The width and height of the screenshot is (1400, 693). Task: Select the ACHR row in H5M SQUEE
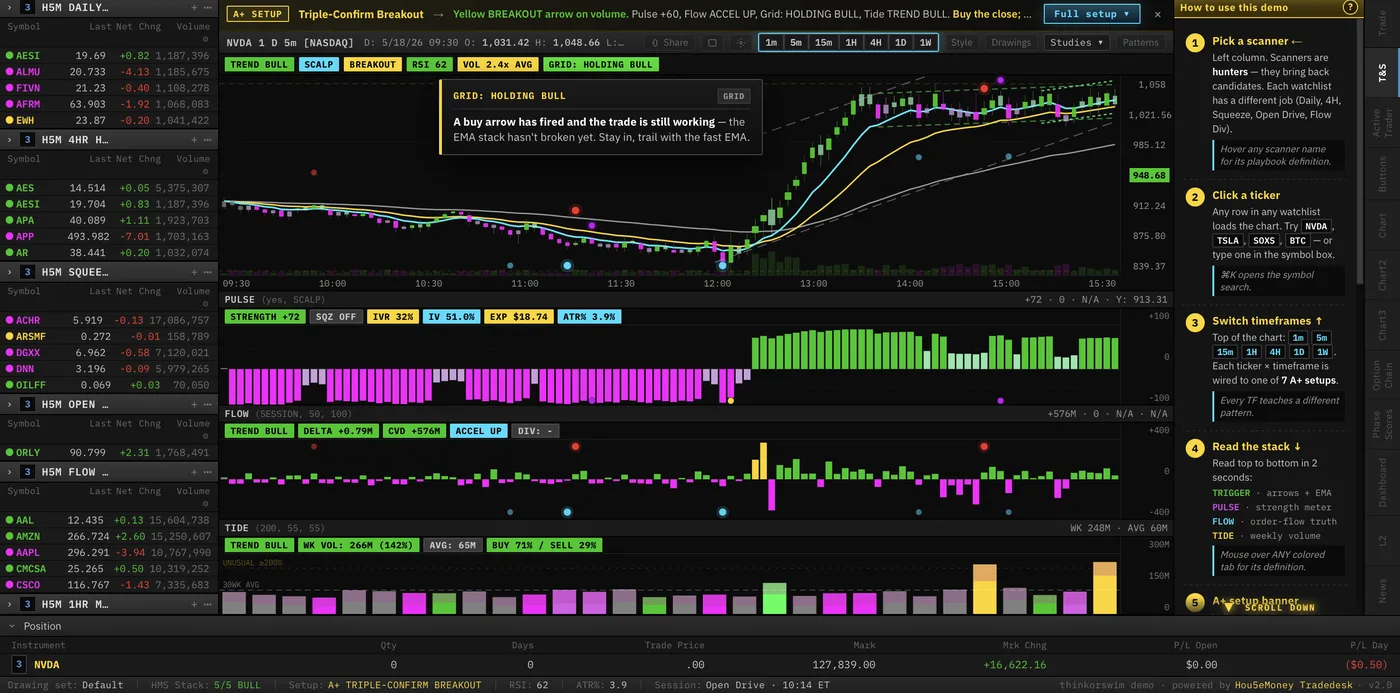pyautogui.click(x=109, y=320)
